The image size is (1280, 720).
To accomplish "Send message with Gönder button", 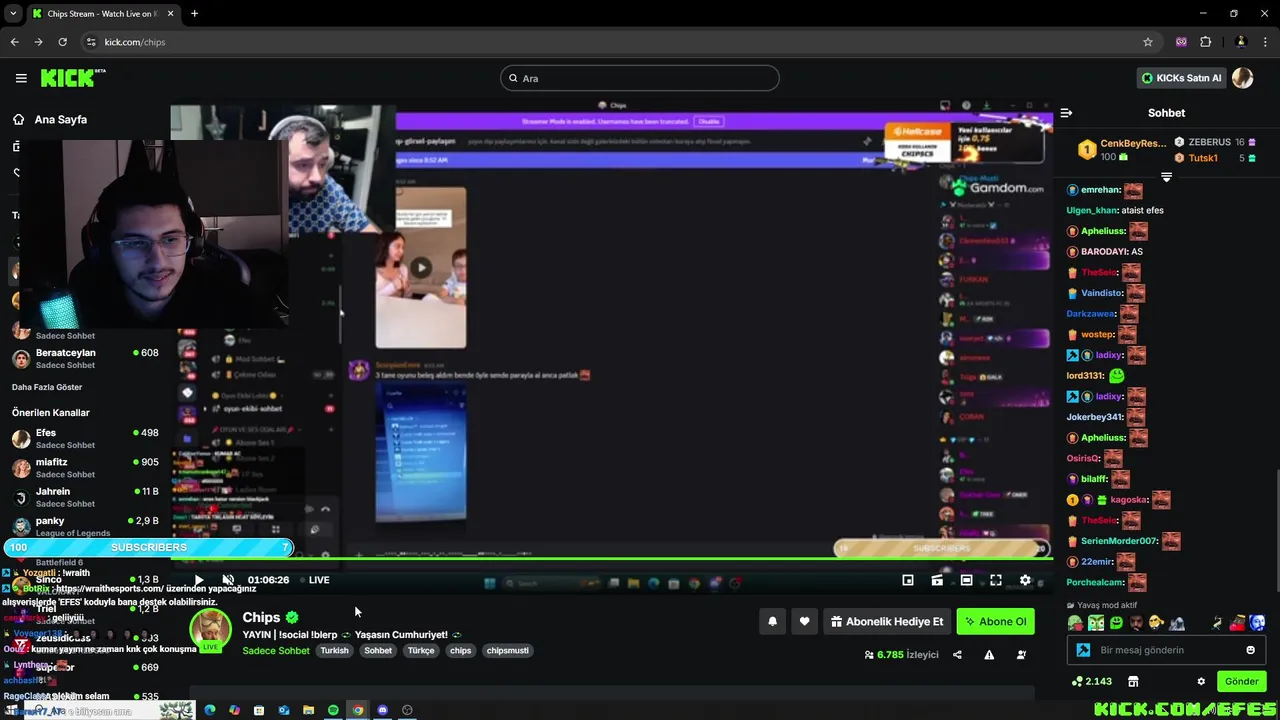I will pos(1241,681).
